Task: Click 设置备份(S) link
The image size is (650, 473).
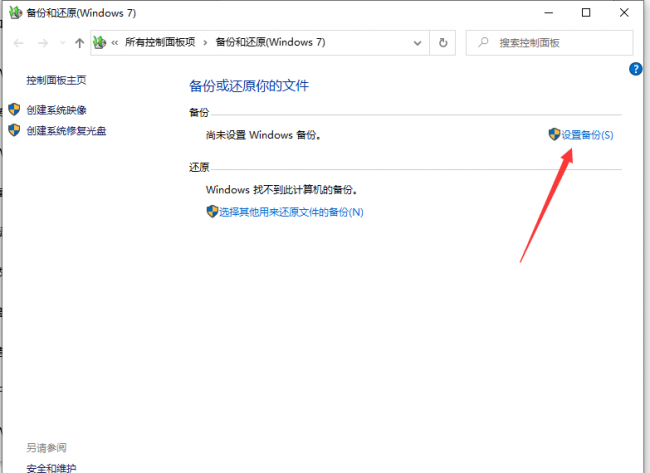Action: [x=587, y=135]
